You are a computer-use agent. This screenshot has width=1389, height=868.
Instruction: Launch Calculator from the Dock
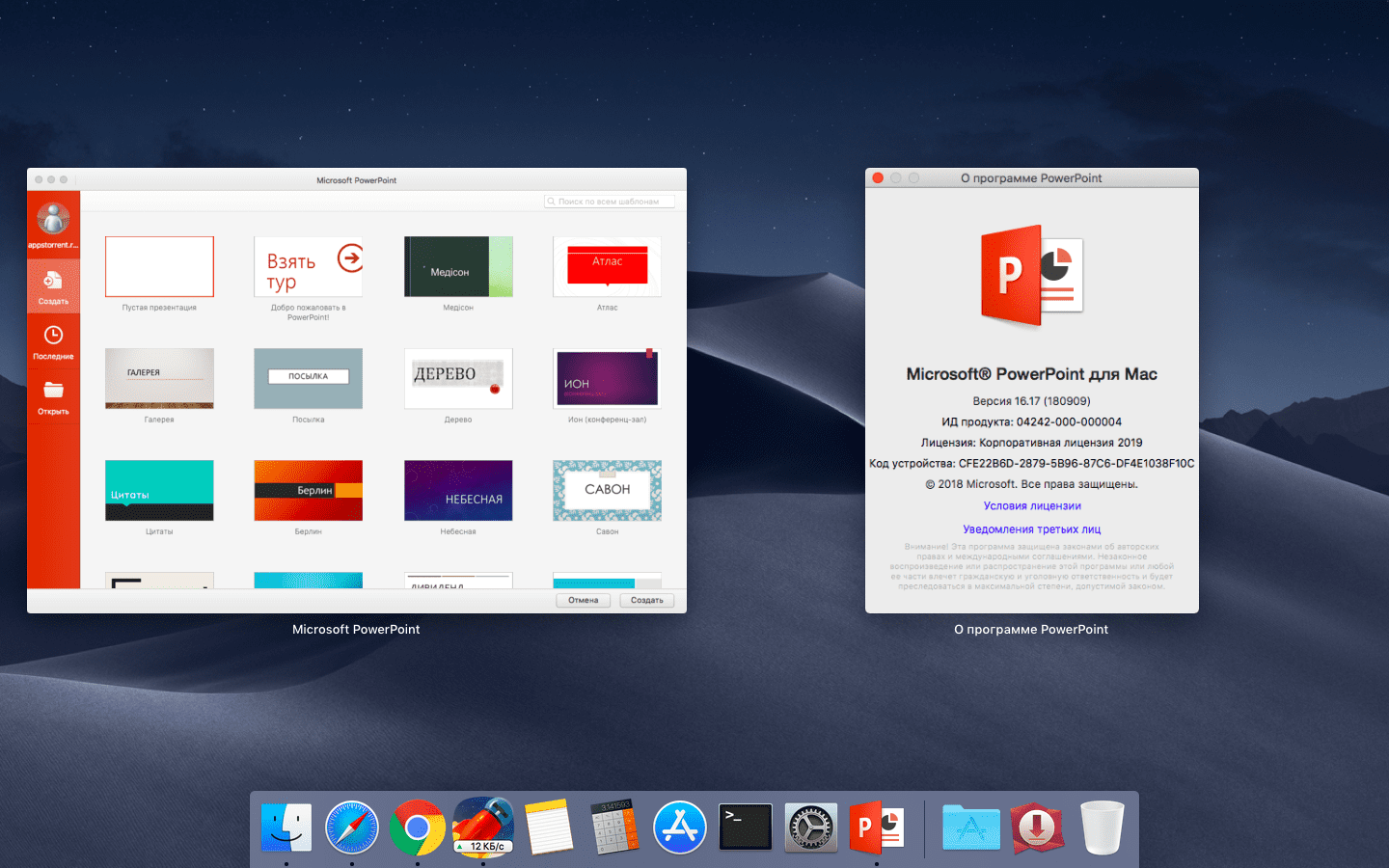614,827
